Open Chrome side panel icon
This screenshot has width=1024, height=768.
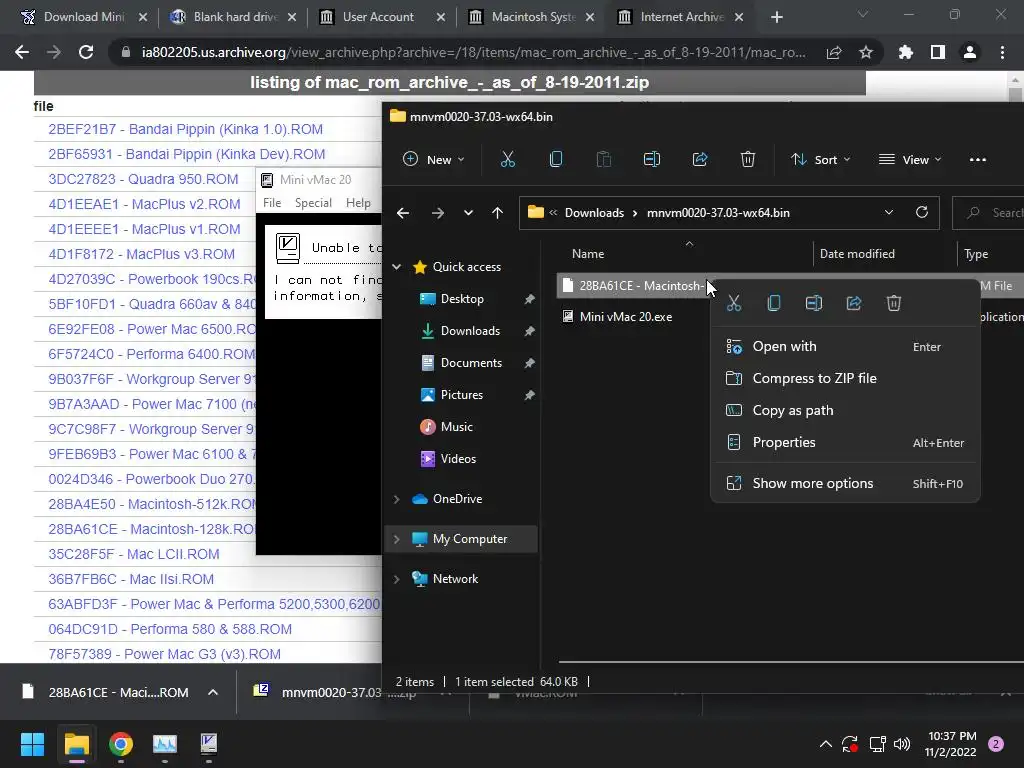[938, 52]
